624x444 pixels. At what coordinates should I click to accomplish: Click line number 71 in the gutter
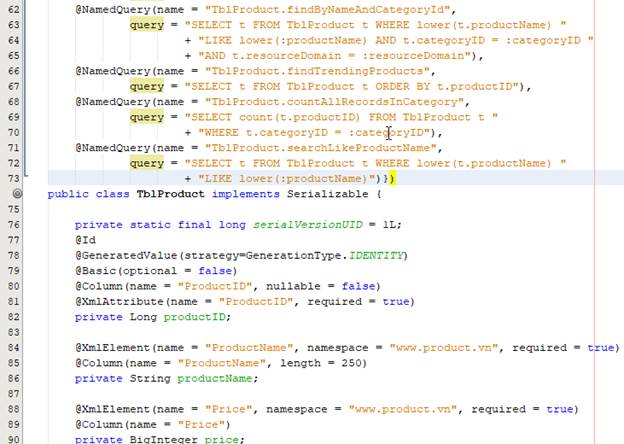(13, 148)
